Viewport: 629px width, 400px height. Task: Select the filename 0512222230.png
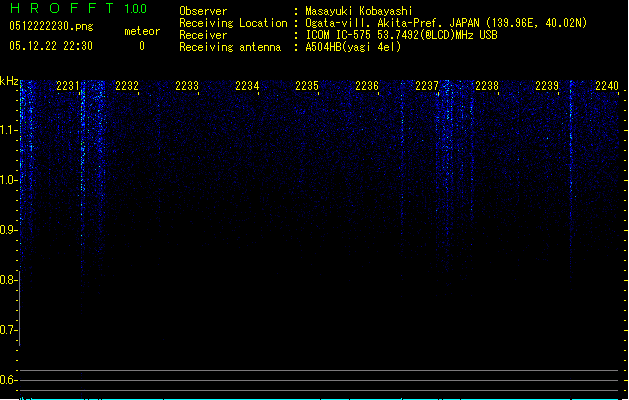pos(51,26)
